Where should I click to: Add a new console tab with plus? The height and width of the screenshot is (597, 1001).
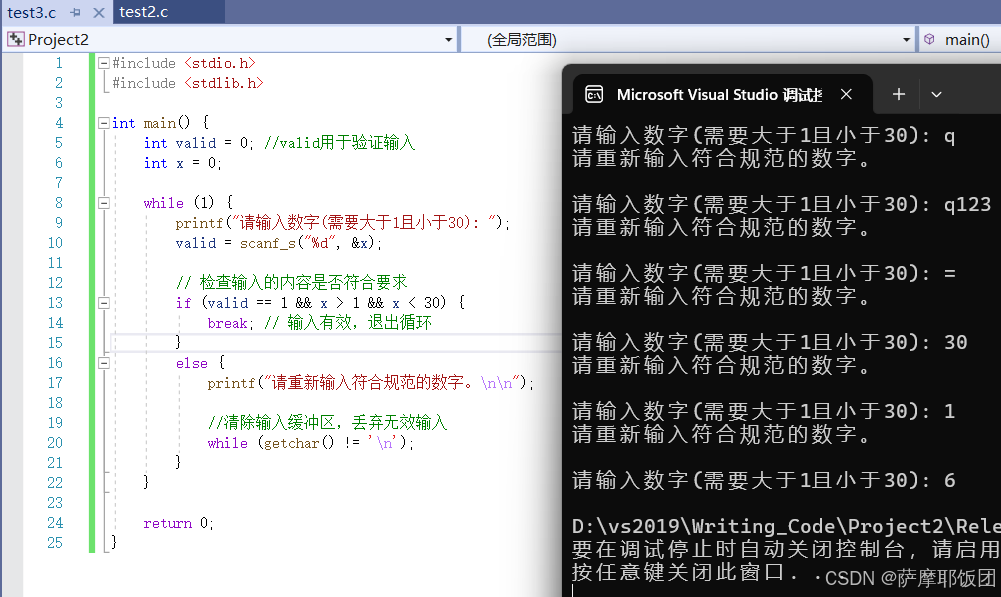pos(899,94)
